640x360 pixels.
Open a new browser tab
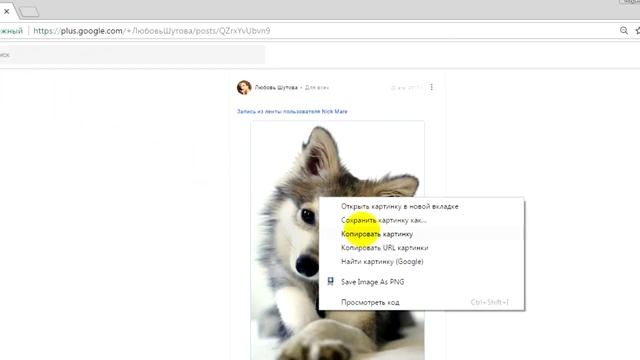(29, 12)
